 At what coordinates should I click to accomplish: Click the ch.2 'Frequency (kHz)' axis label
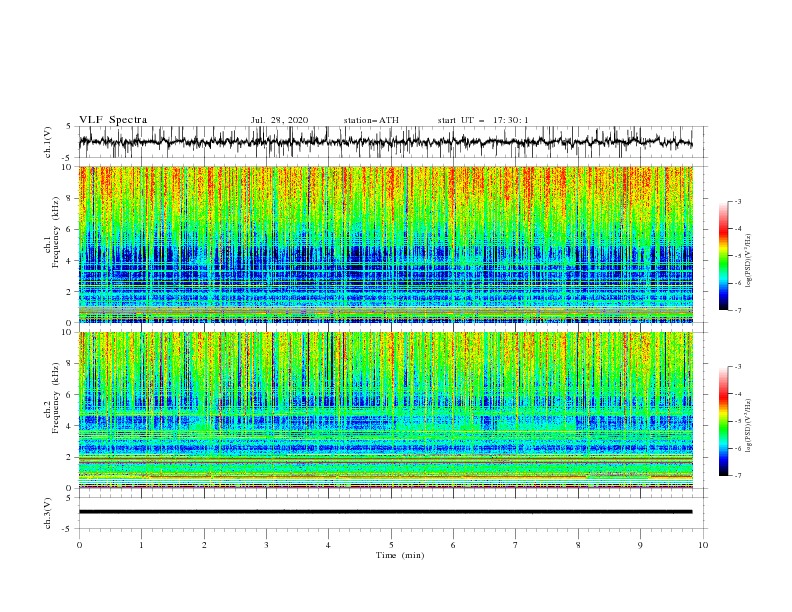click(56, 397)
